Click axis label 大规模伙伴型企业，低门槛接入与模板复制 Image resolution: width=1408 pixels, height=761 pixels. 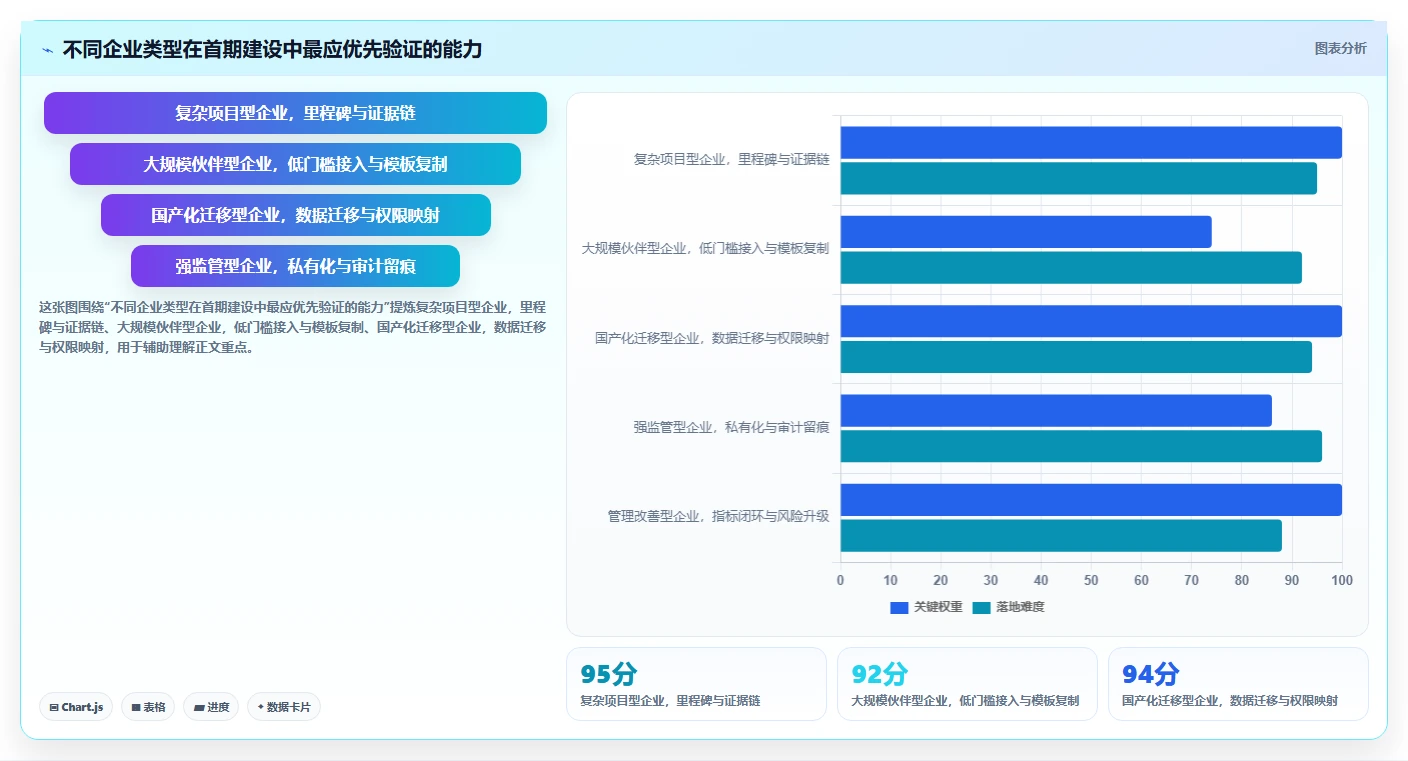pos(705,248)
